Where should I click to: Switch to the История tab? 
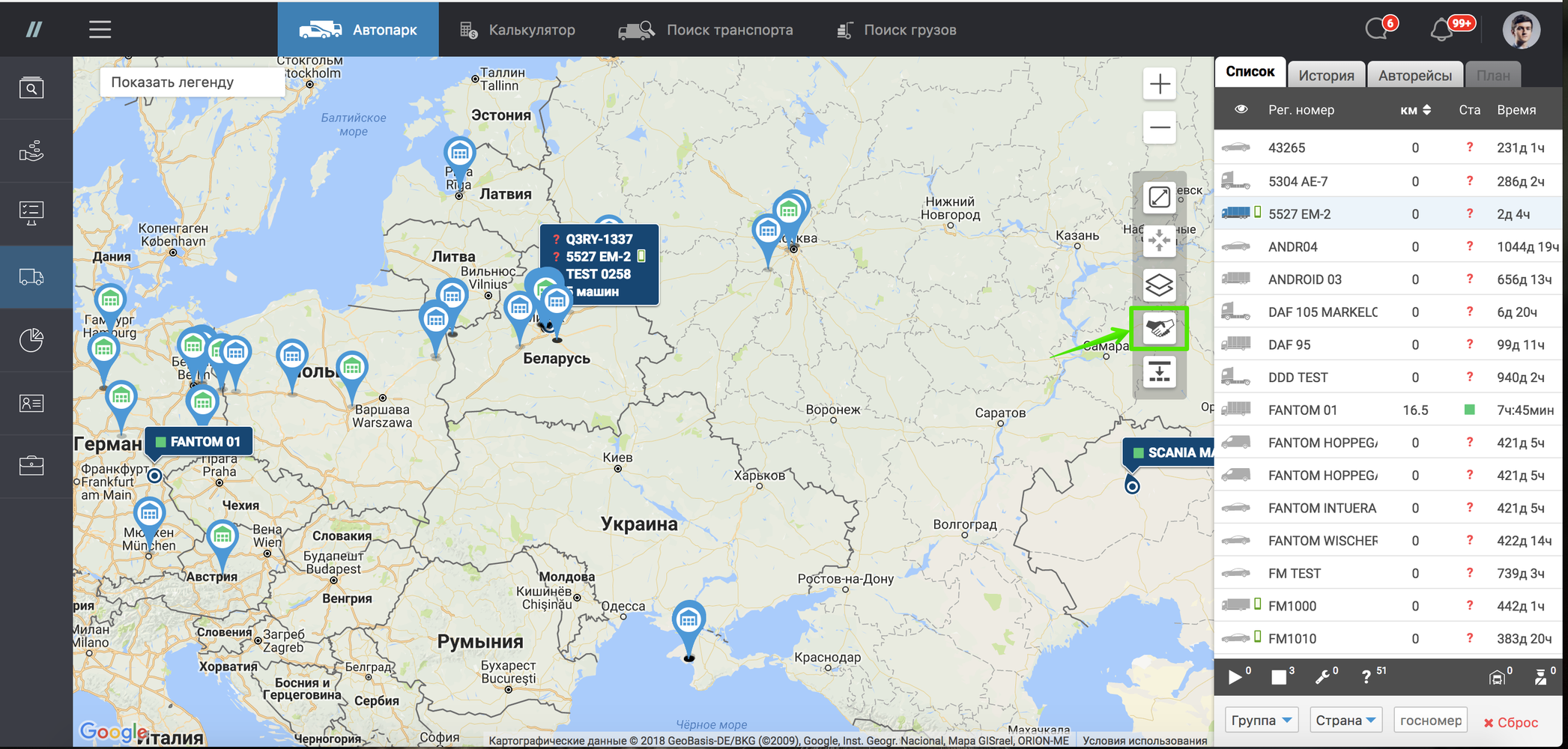(x=1326, y=75)
